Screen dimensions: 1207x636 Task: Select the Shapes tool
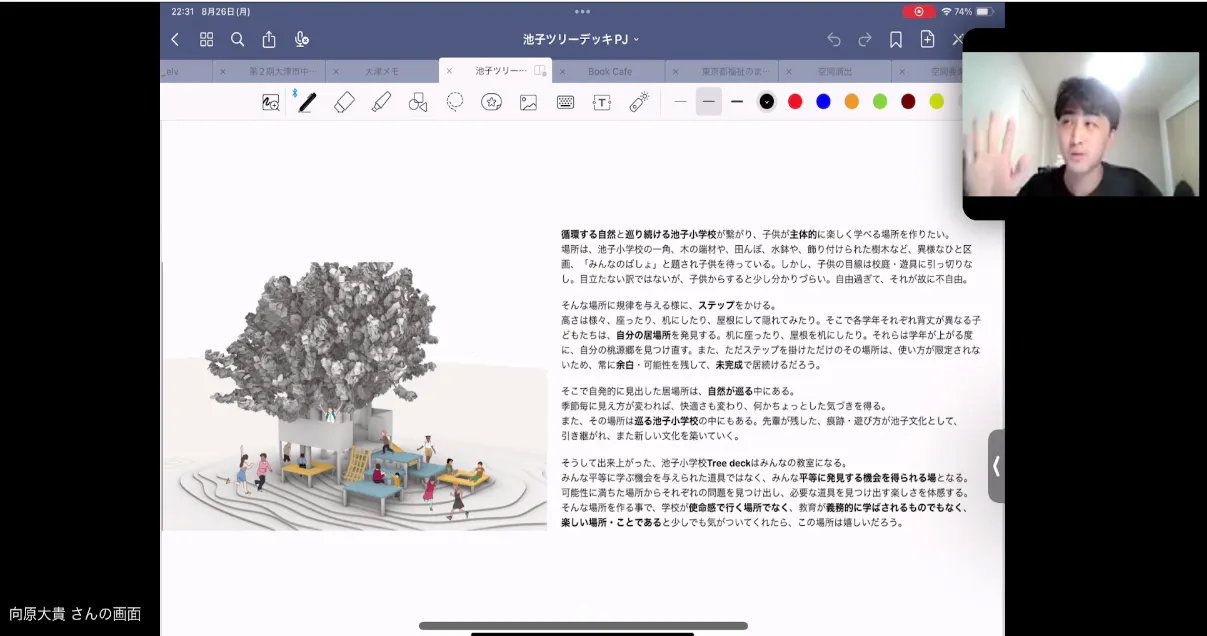418,102
